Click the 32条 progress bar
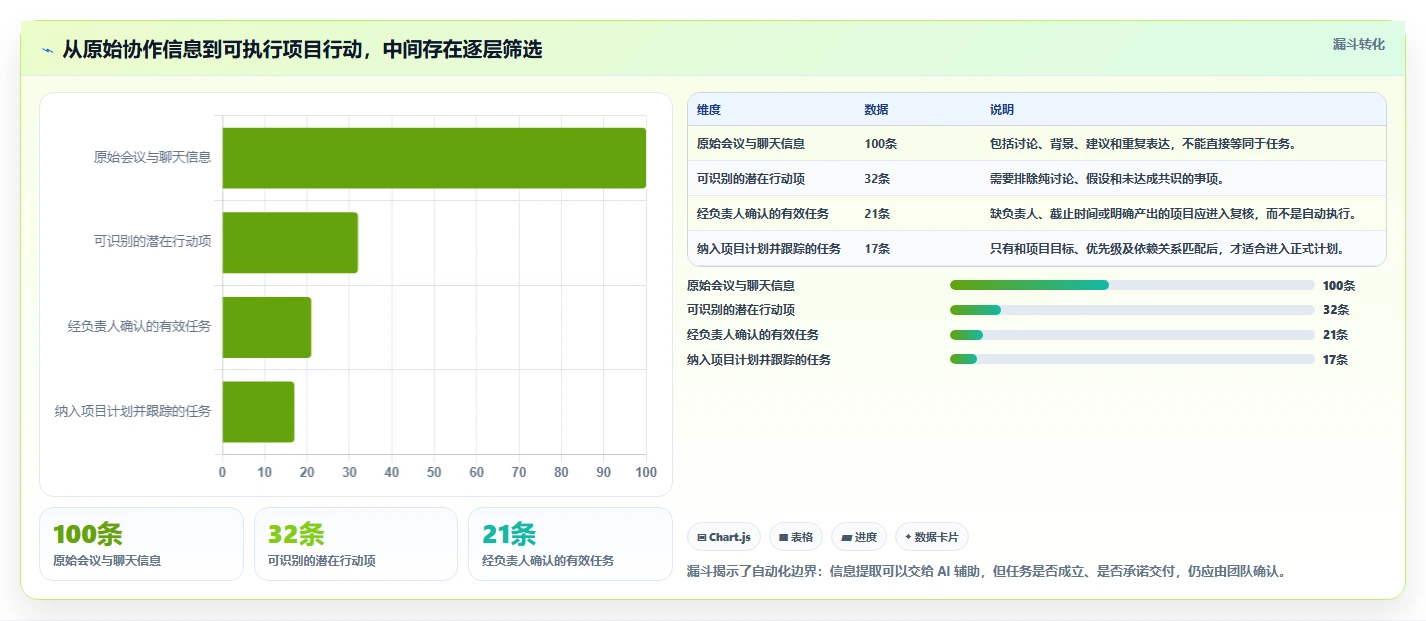The image size is (1426, 621). (1132, 310)
